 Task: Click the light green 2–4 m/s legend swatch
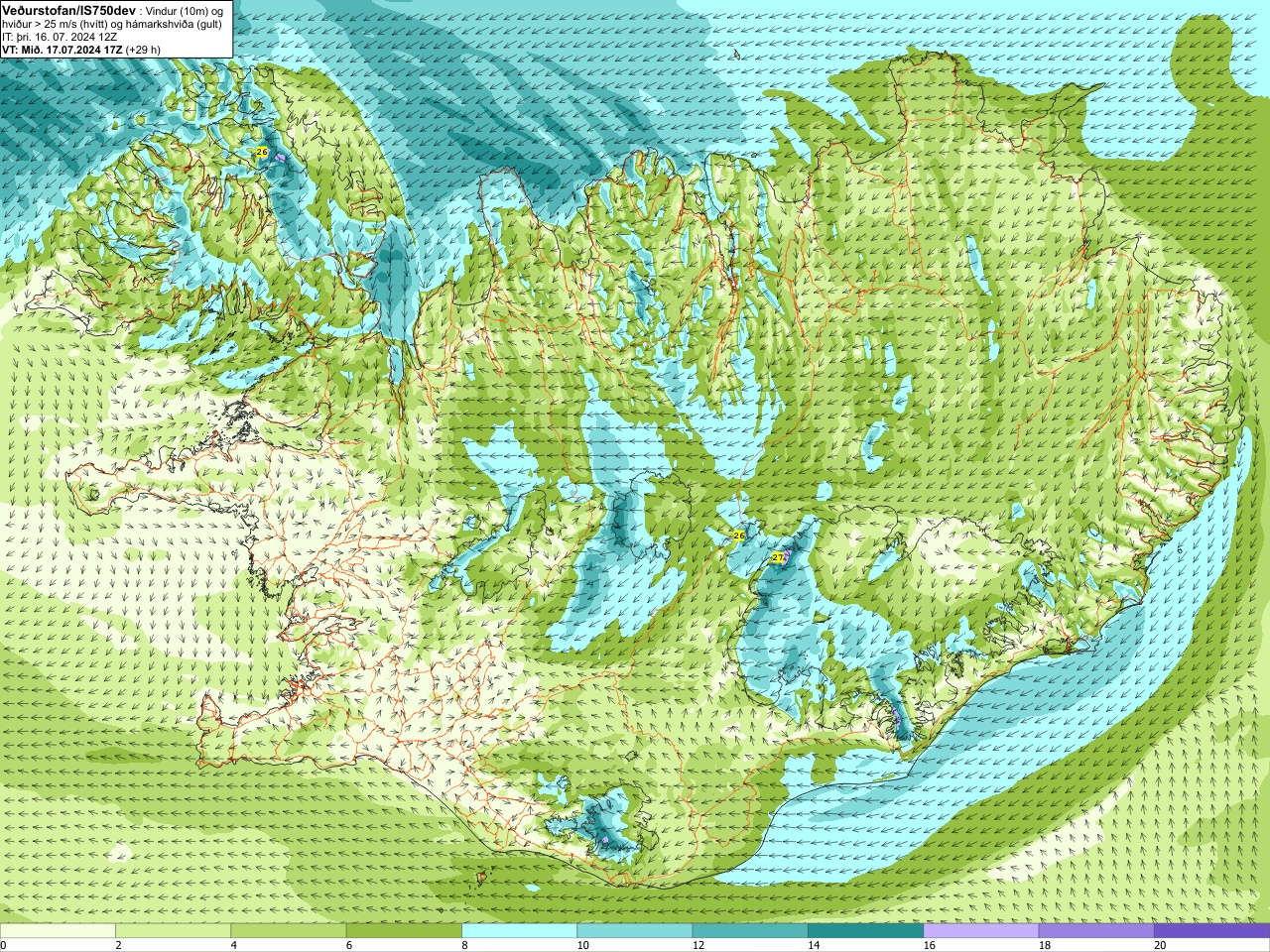(173, 931)
